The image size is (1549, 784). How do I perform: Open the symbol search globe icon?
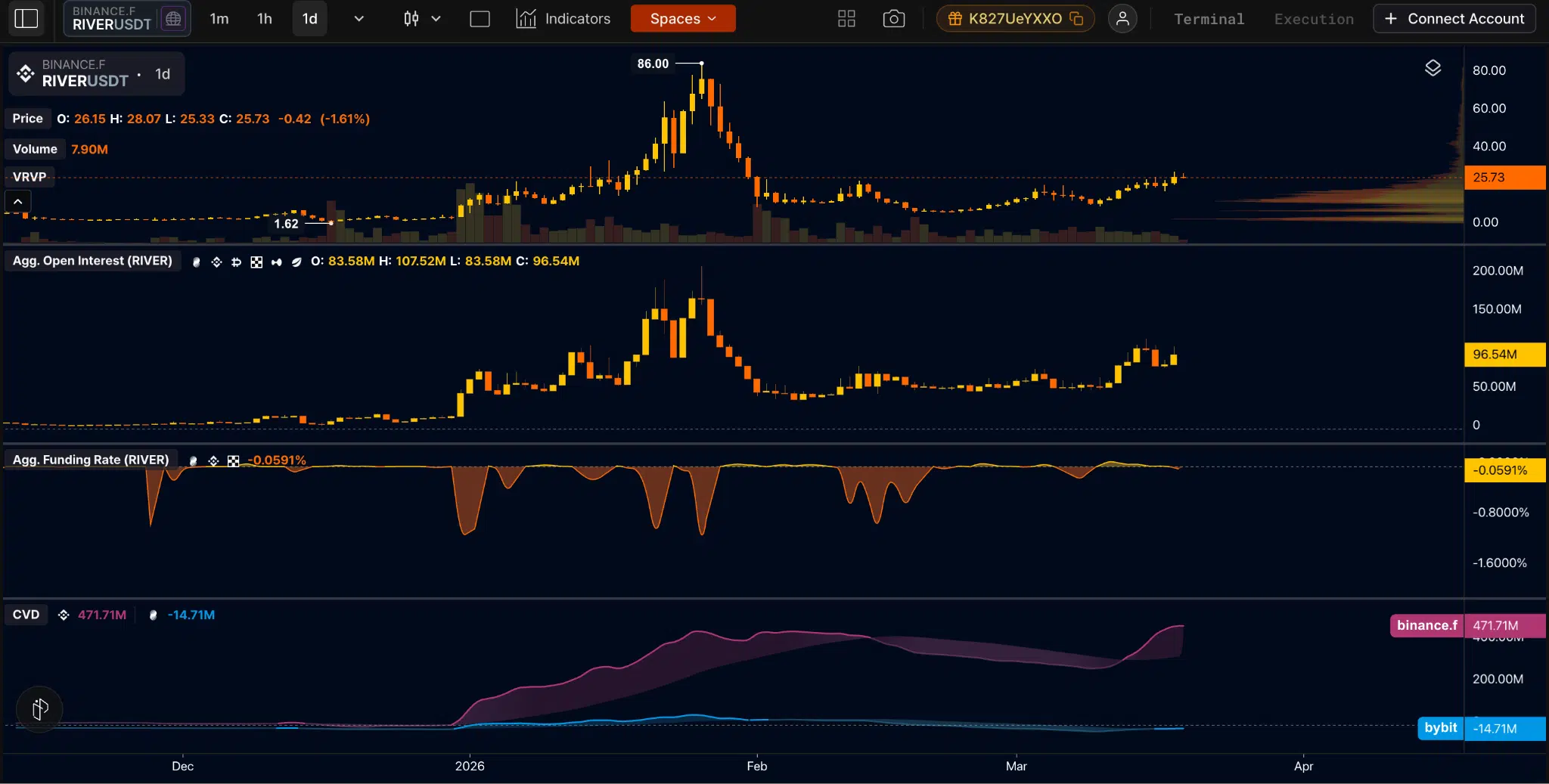173,18
